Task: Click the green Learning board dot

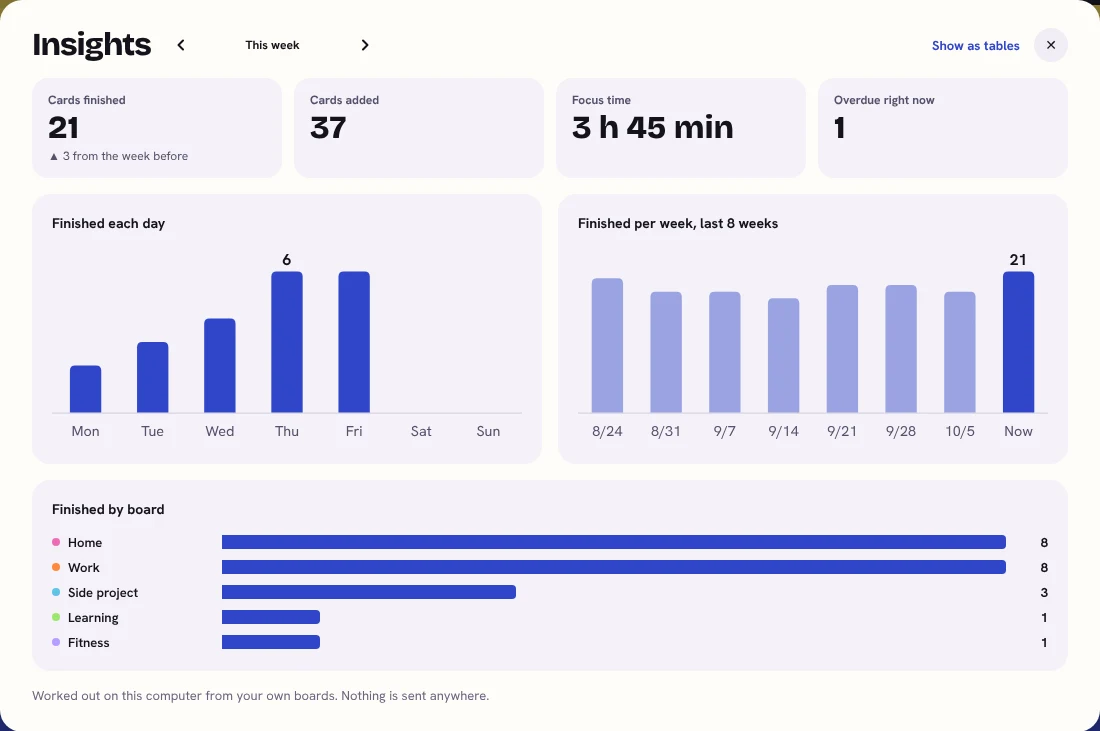Action: coord(56,617)
